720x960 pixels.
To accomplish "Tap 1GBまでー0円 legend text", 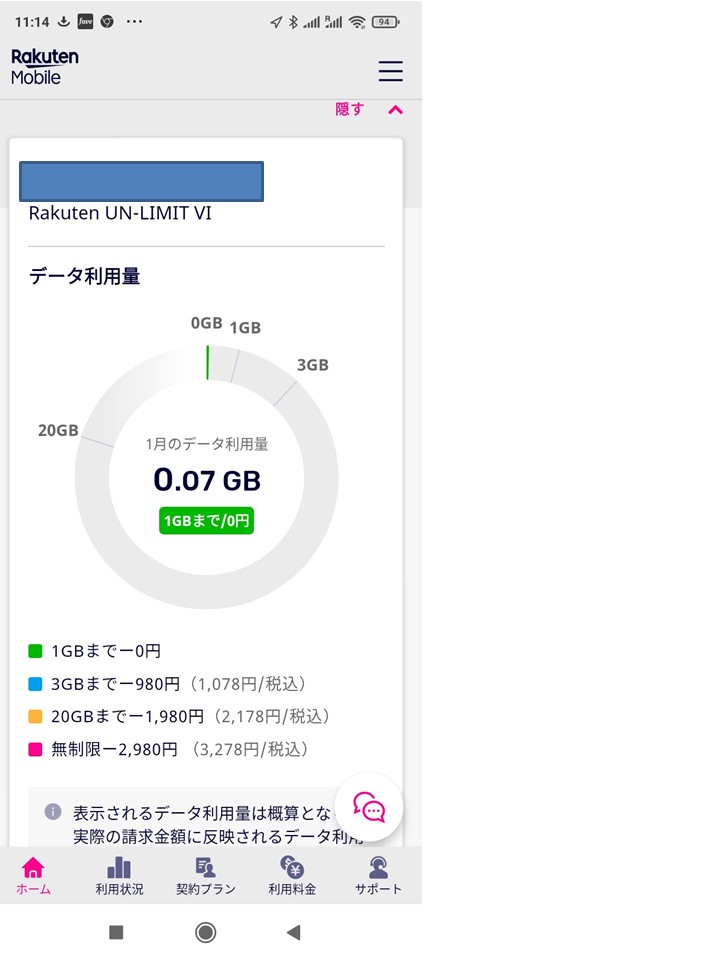I will 106,651.
